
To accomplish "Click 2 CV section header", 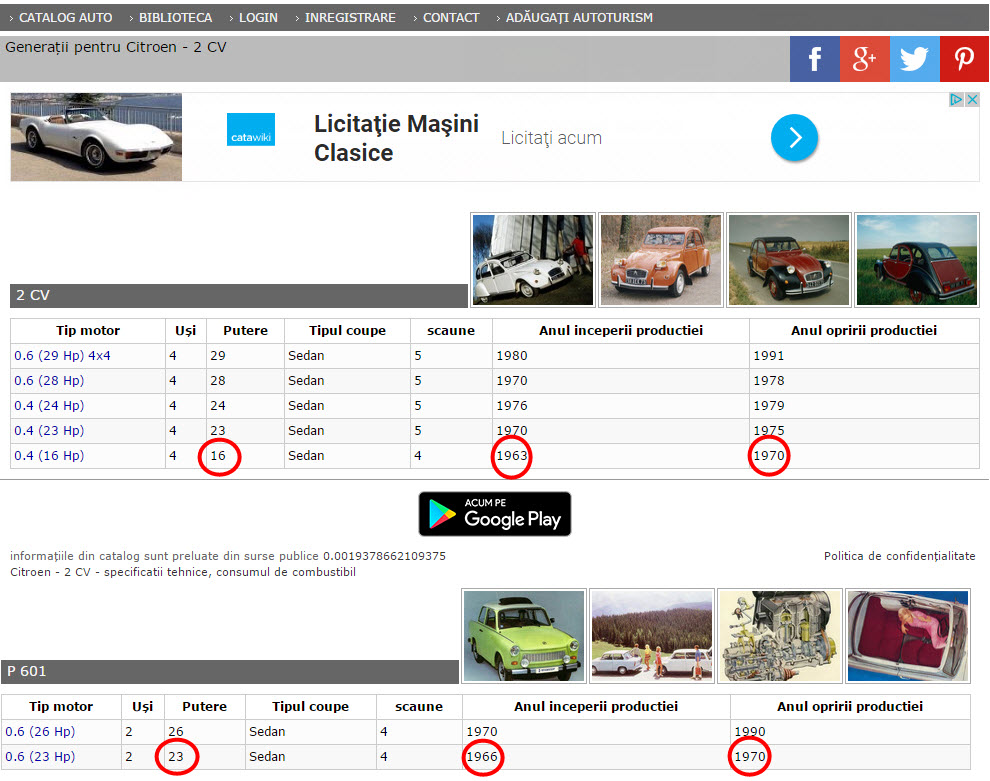I will 239,295.
